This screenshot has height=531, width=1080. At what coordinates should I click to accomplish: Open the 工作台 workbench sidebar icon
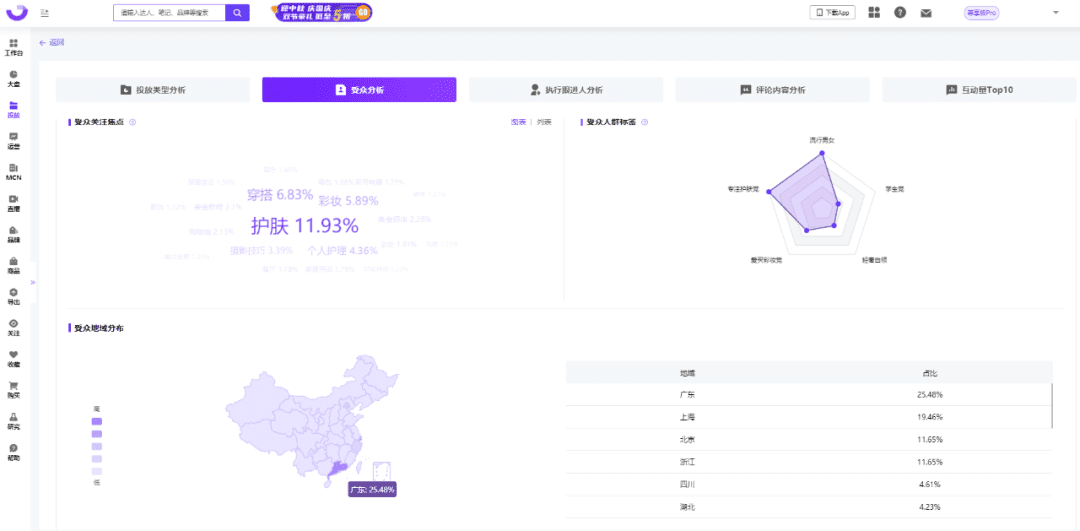pyautogui.click(x=14, y=43)
